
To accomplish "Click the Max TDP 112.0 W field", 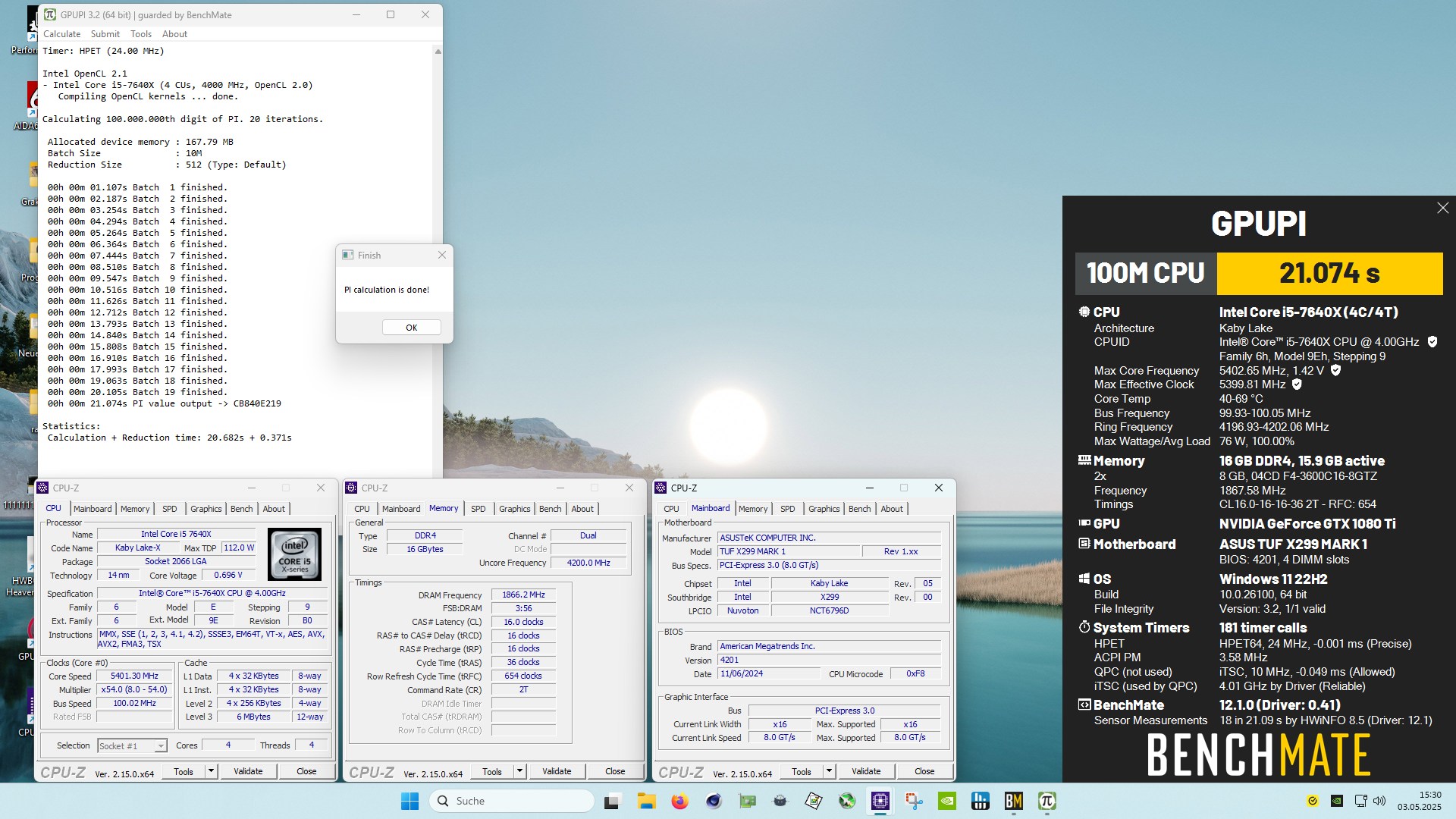I will coord(239,548).
